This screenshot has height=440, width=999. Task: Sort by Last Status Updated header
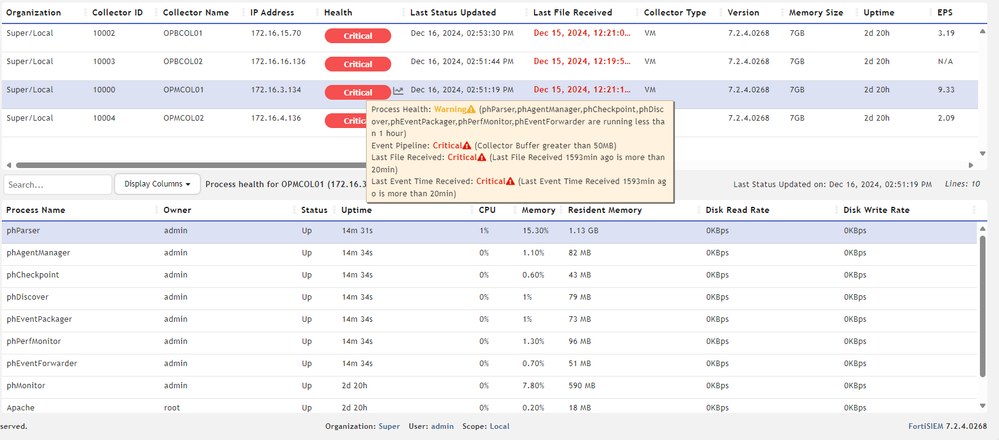(453, 13)
